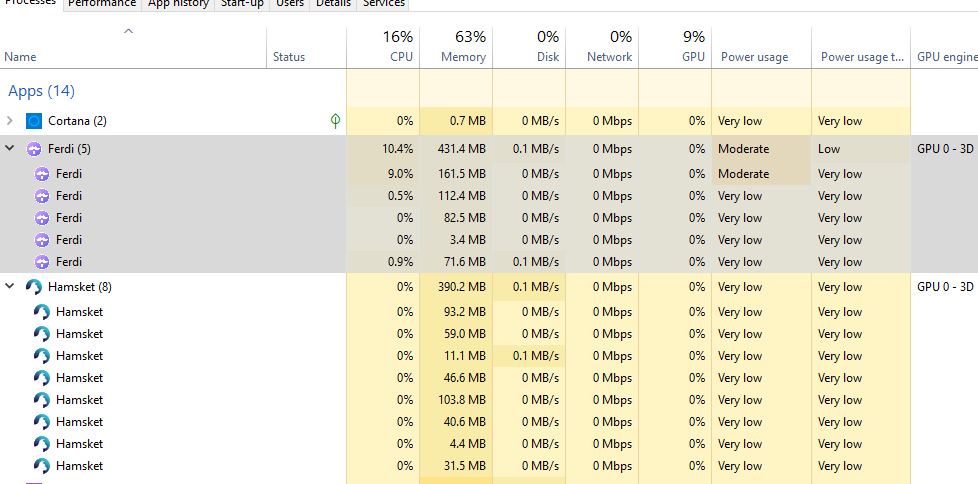Click Moderate power usage in Ferdi (5) row
The image size is (978, 484).
point(743,149)
